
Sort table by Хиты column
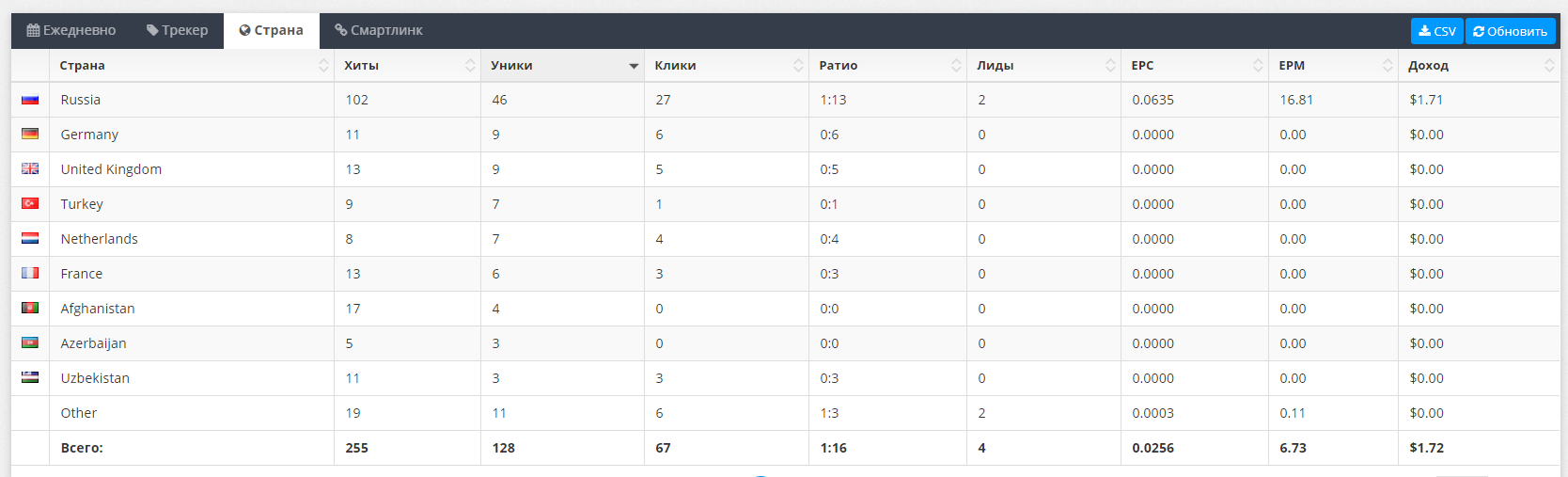point(406,66)
